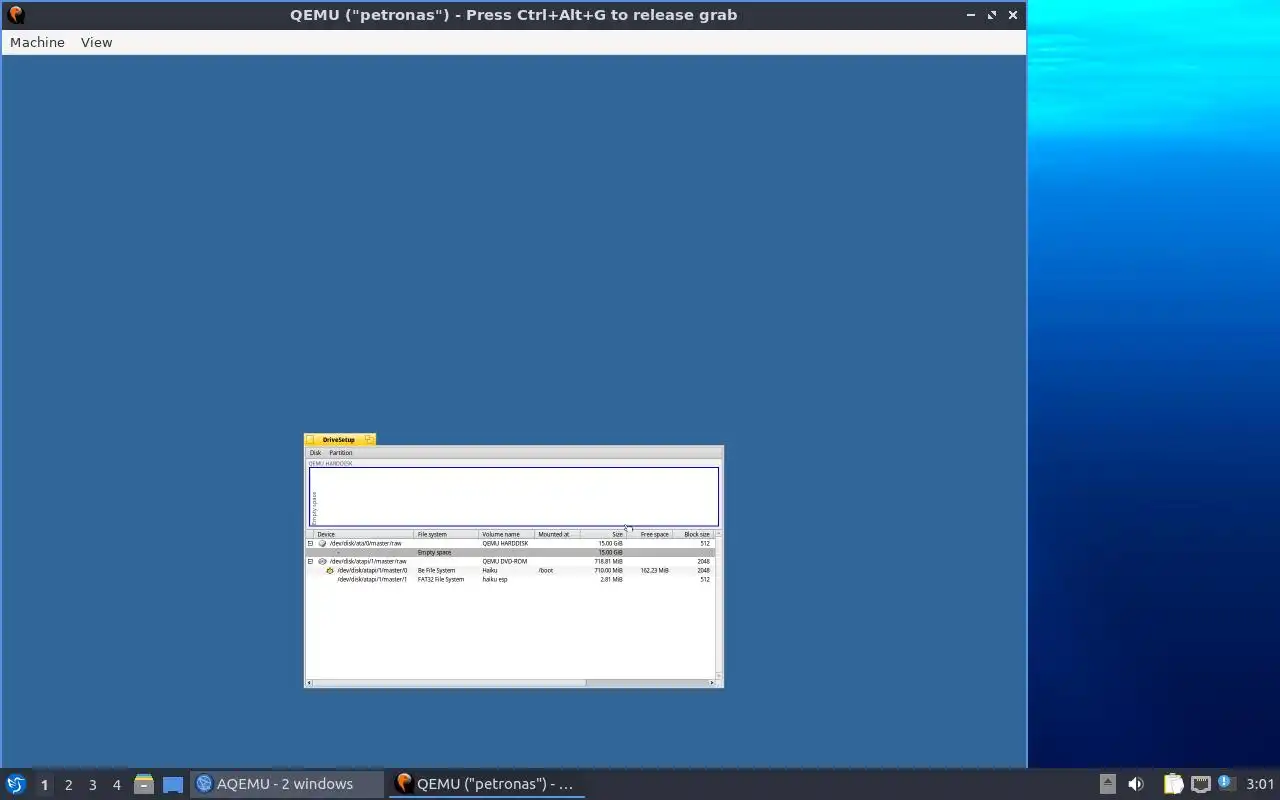
Task: Click the 3:01 clock
Action: [1260, 784]
